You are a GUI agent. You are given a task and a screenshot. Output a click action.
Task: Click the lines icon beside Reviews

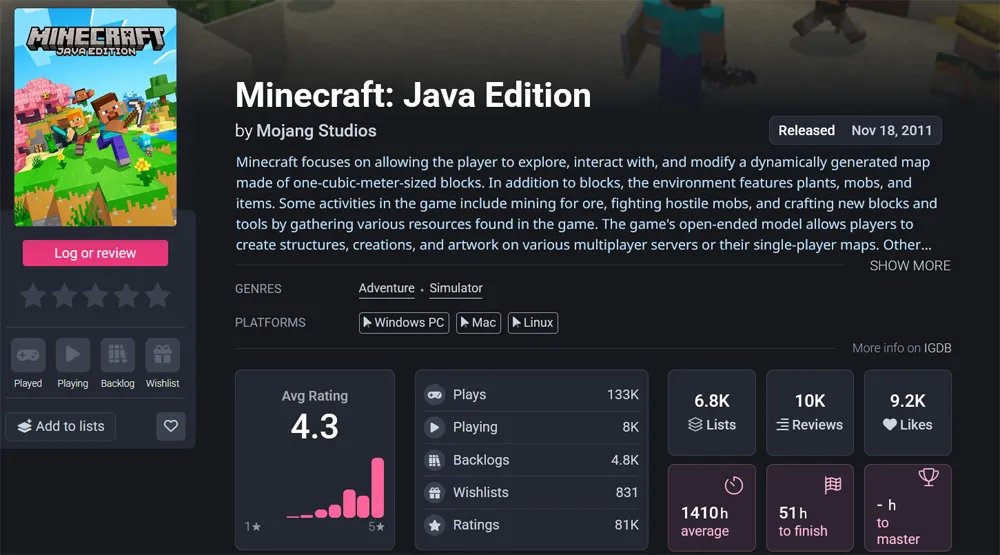tap(783, 425)
